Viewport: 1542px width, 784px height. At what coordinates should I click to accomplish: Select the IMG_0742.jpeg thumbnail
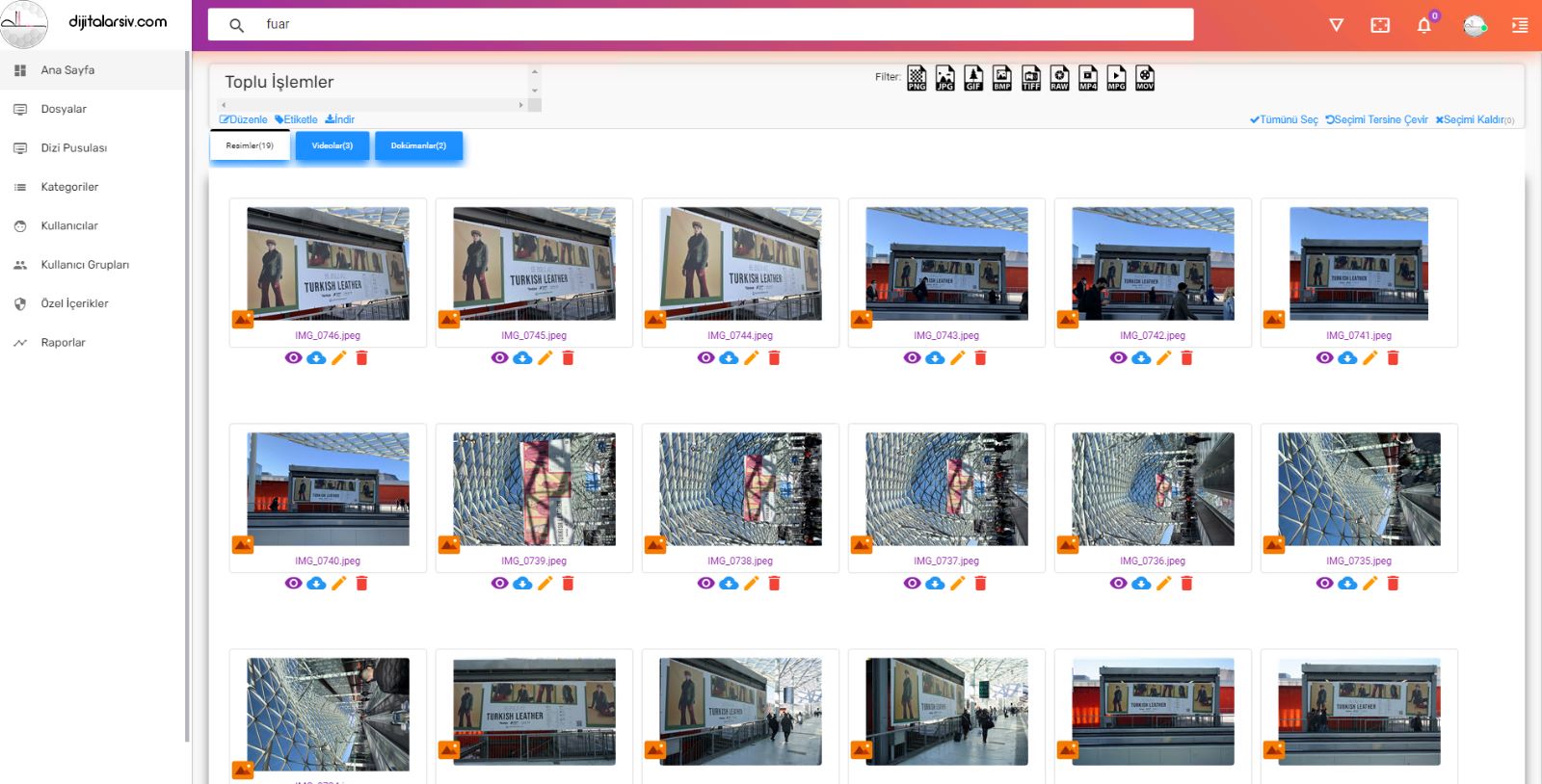[x=1153, y=264]
